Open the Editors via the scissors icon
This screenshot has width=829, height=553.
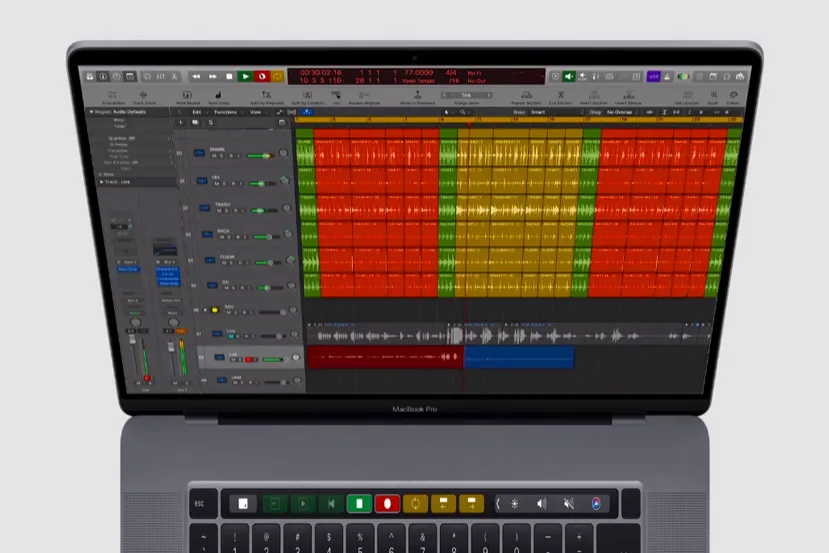click(174, 77)
